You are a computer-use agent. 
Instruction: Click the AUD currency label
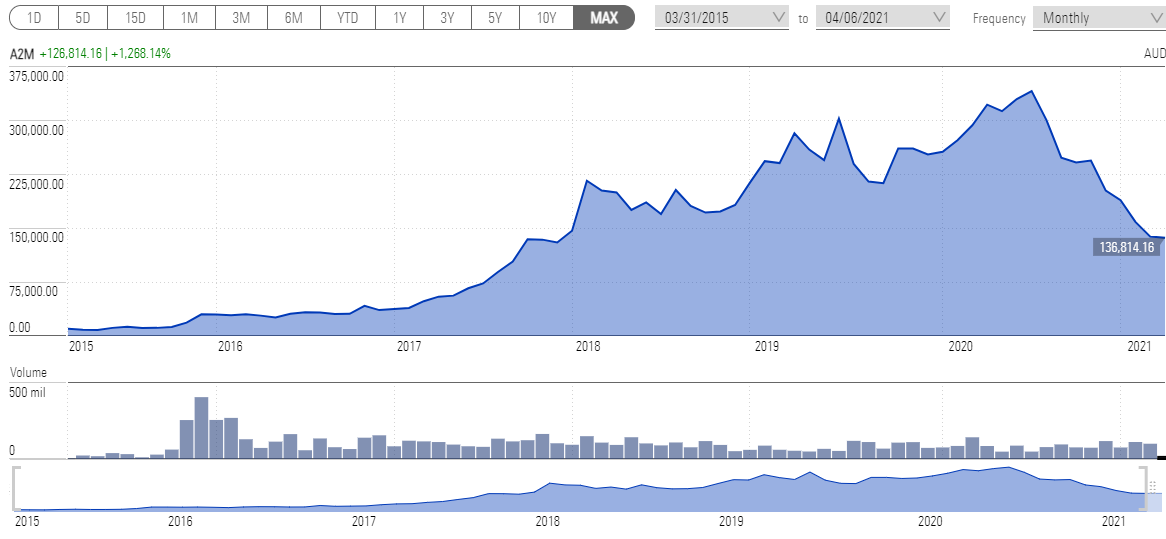[x=1155, y=54]
